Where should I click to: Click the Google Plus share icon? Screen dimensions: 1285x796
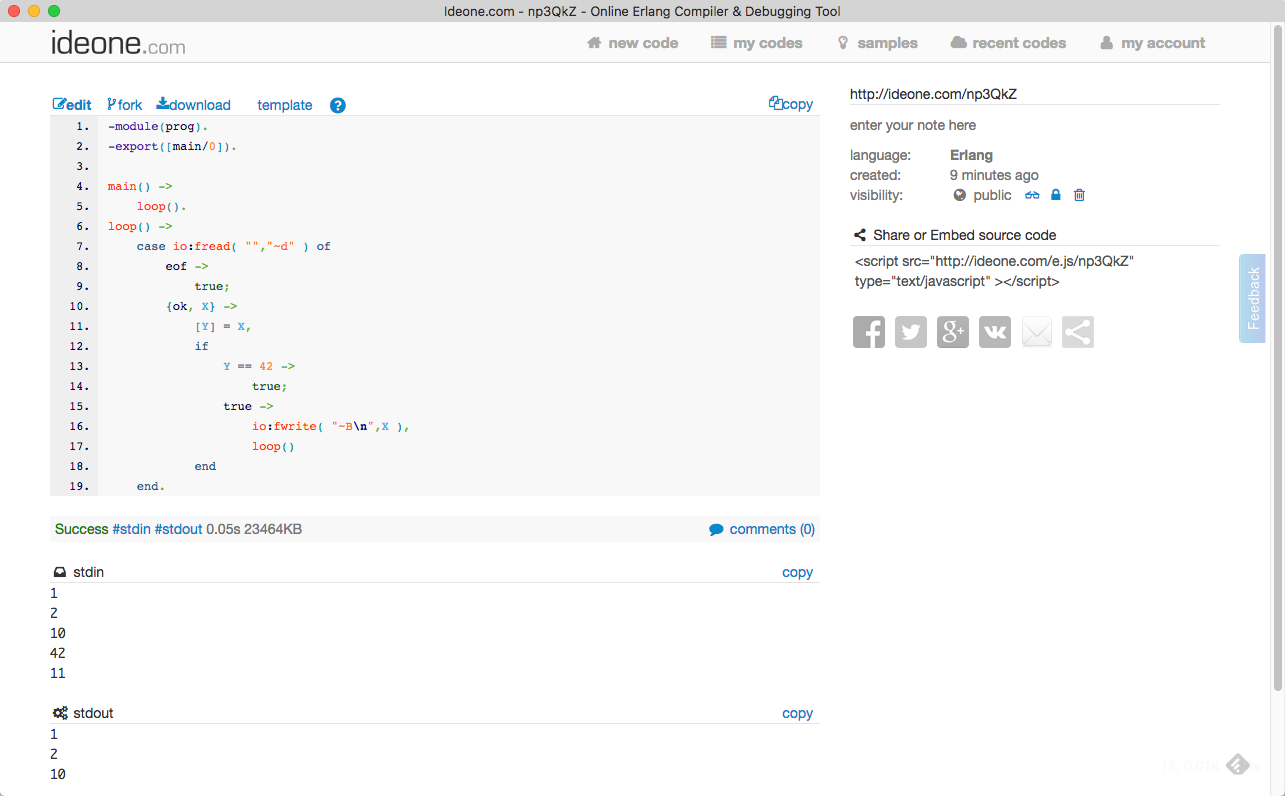tap(953, 332)
